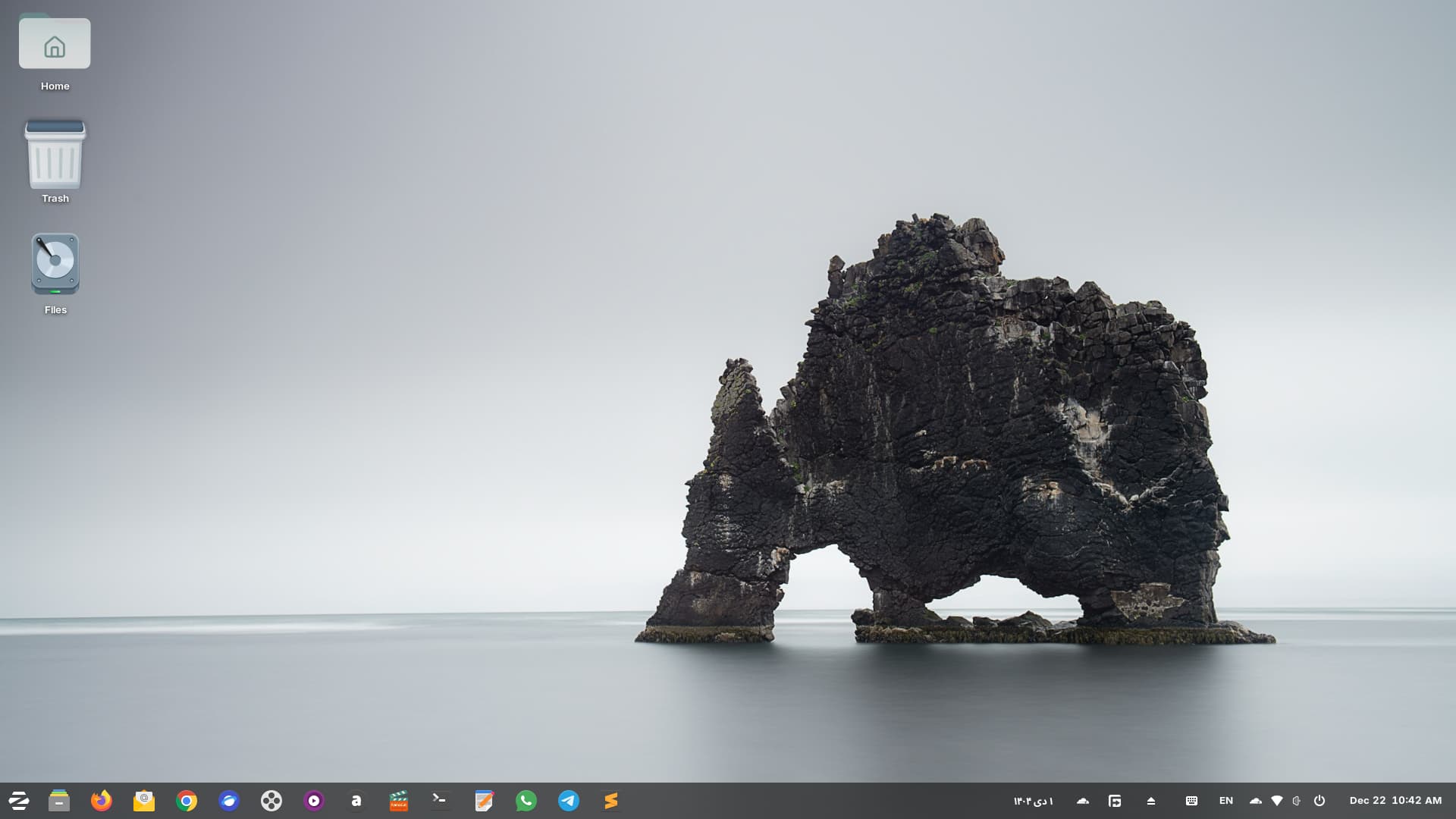Image resolution: width=1456 pixels, height=819 pixels.
Task: Open the mail client icon
Action: (x=143, y=801)
